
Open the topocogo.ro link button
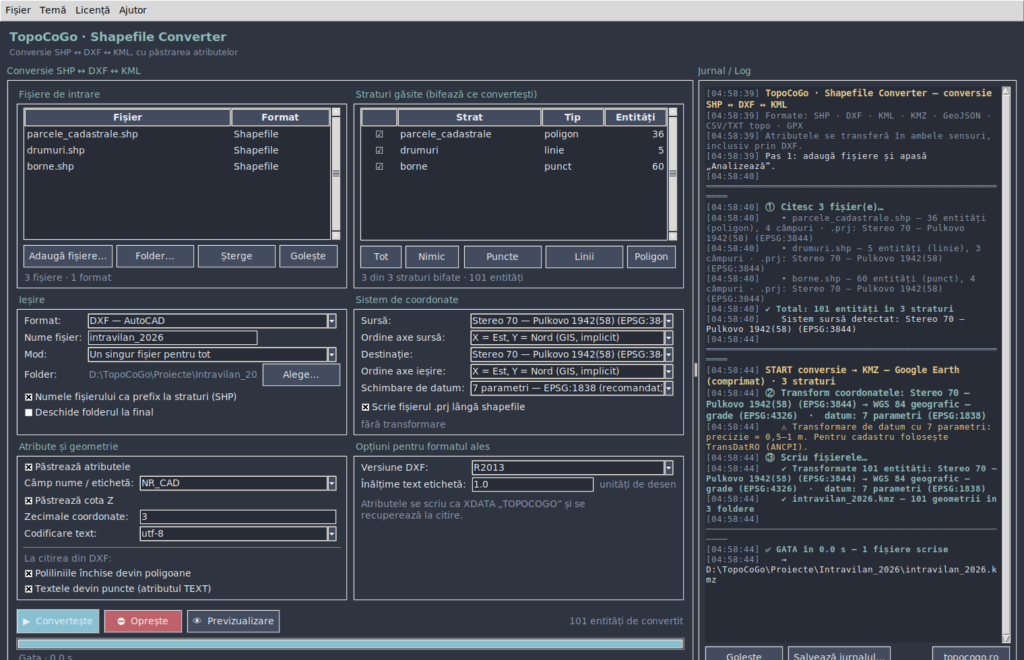[971, 655]
